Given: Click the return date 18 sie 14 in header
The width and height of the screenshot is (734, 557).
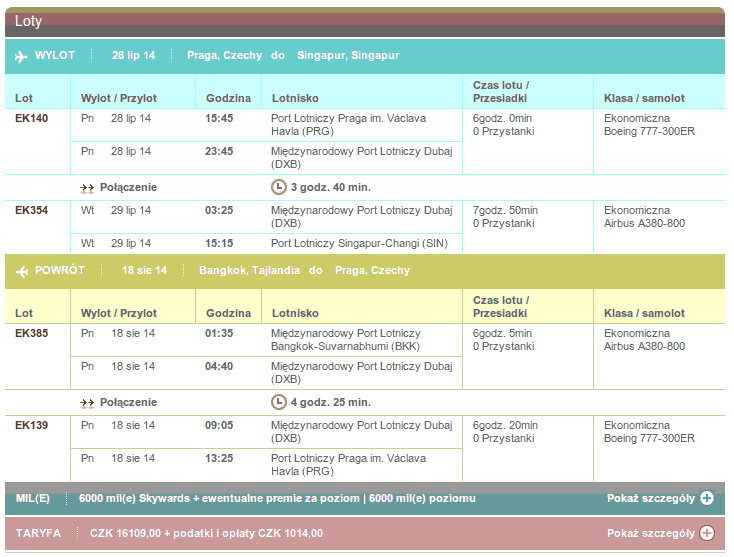Looking at the screenshot, I should click(x=144, y=270).
